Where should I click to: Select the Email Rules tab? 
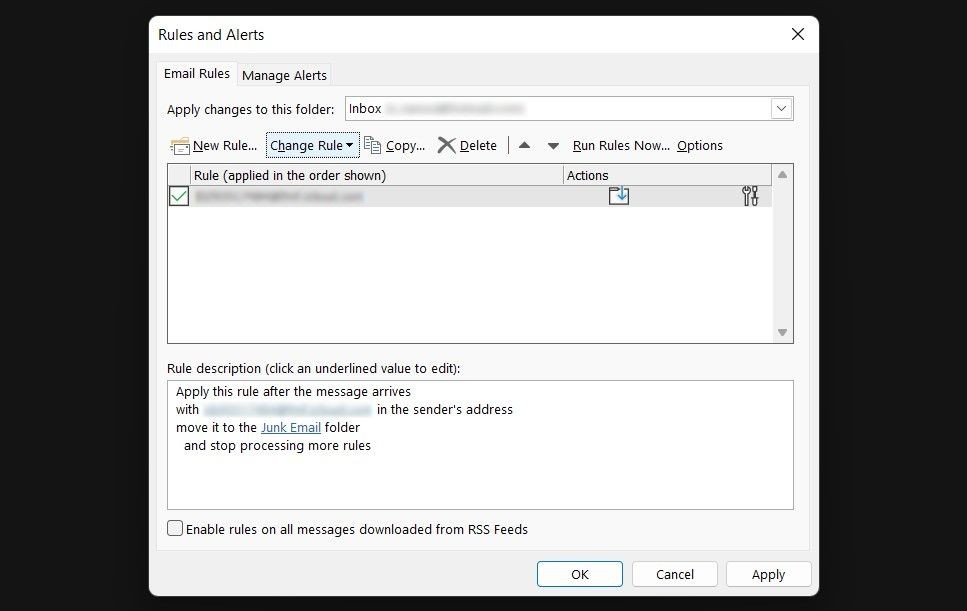pyautogui.click(x=197, y=73)
